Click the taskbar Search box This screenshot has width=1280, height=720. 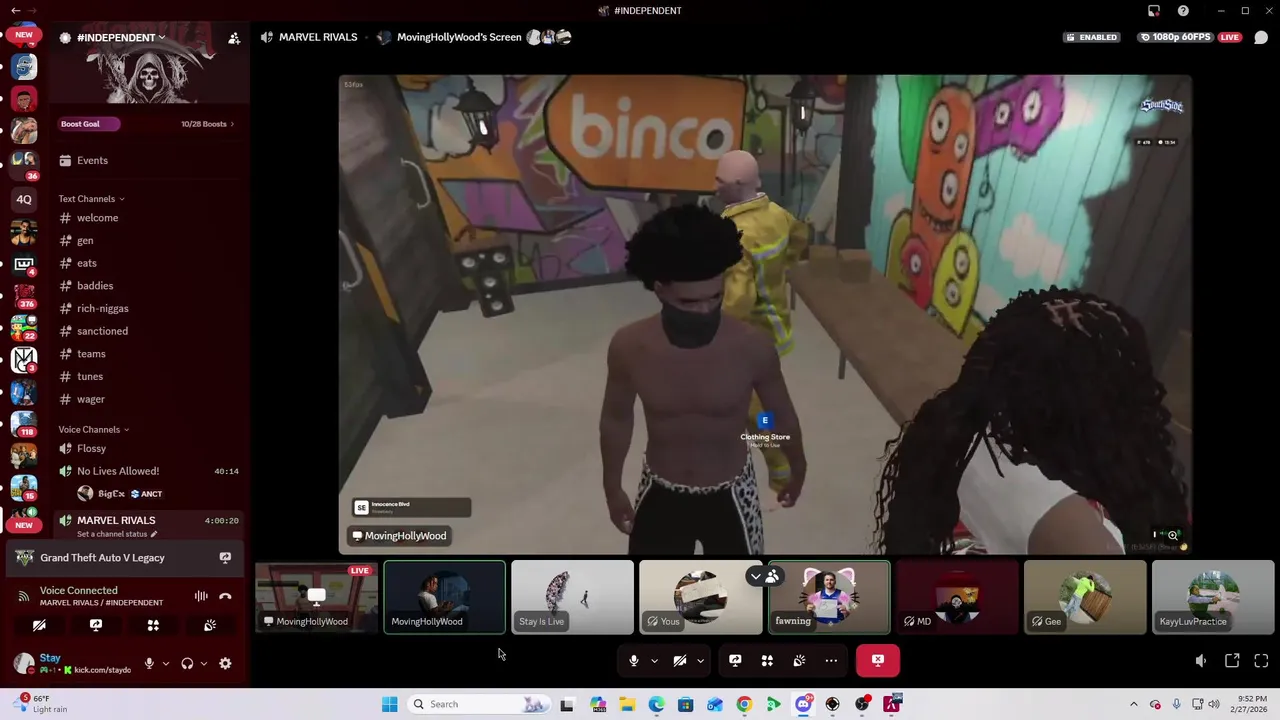480,704
